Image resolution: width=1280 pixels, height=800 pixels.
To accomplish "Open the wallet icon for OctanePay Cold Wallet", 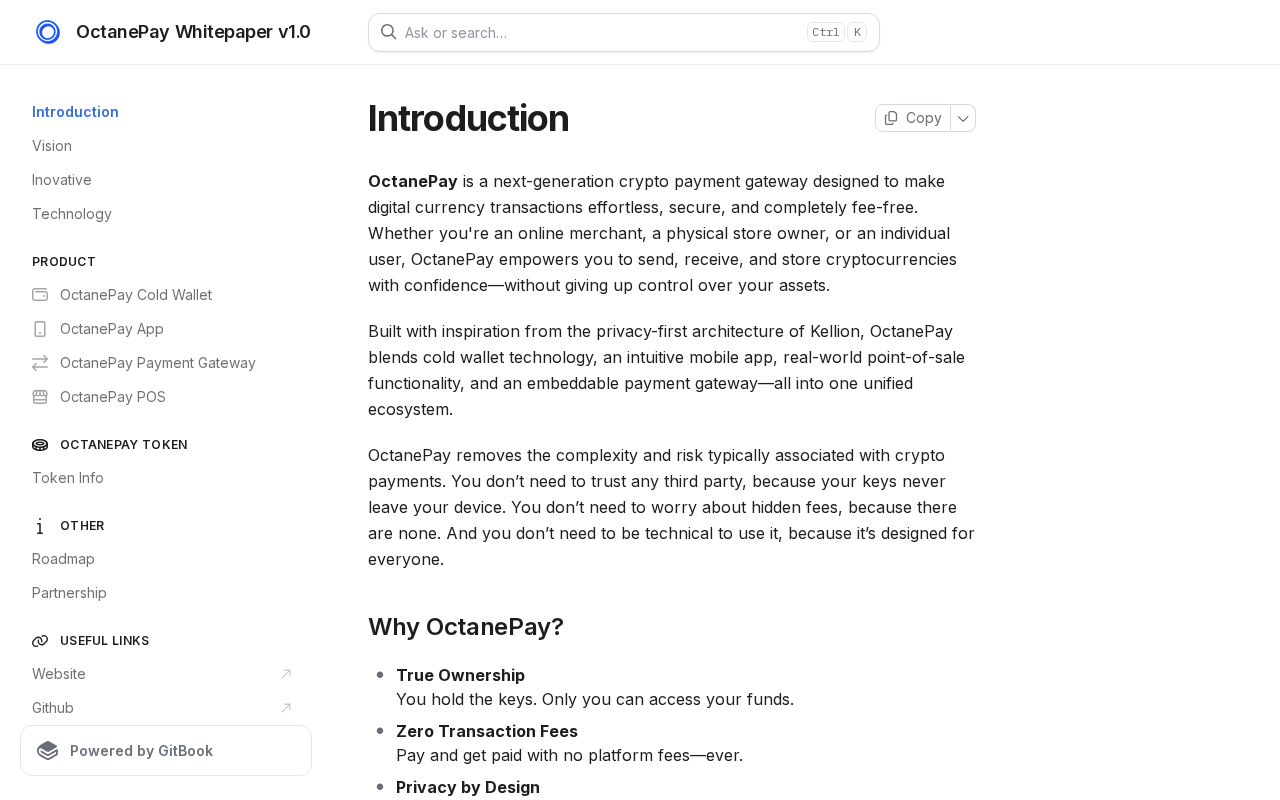I will [x=40, y=294].
